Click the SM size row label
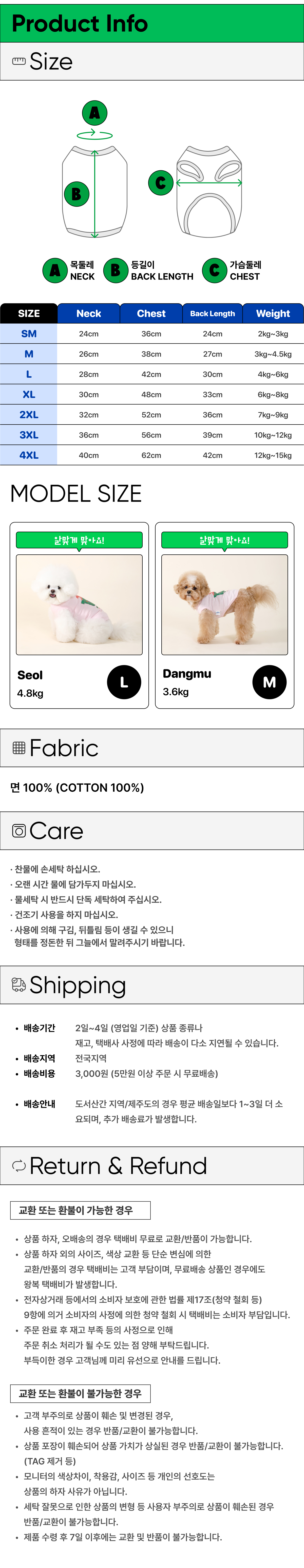Viewport: 304px width, 1568px height. 29,334
